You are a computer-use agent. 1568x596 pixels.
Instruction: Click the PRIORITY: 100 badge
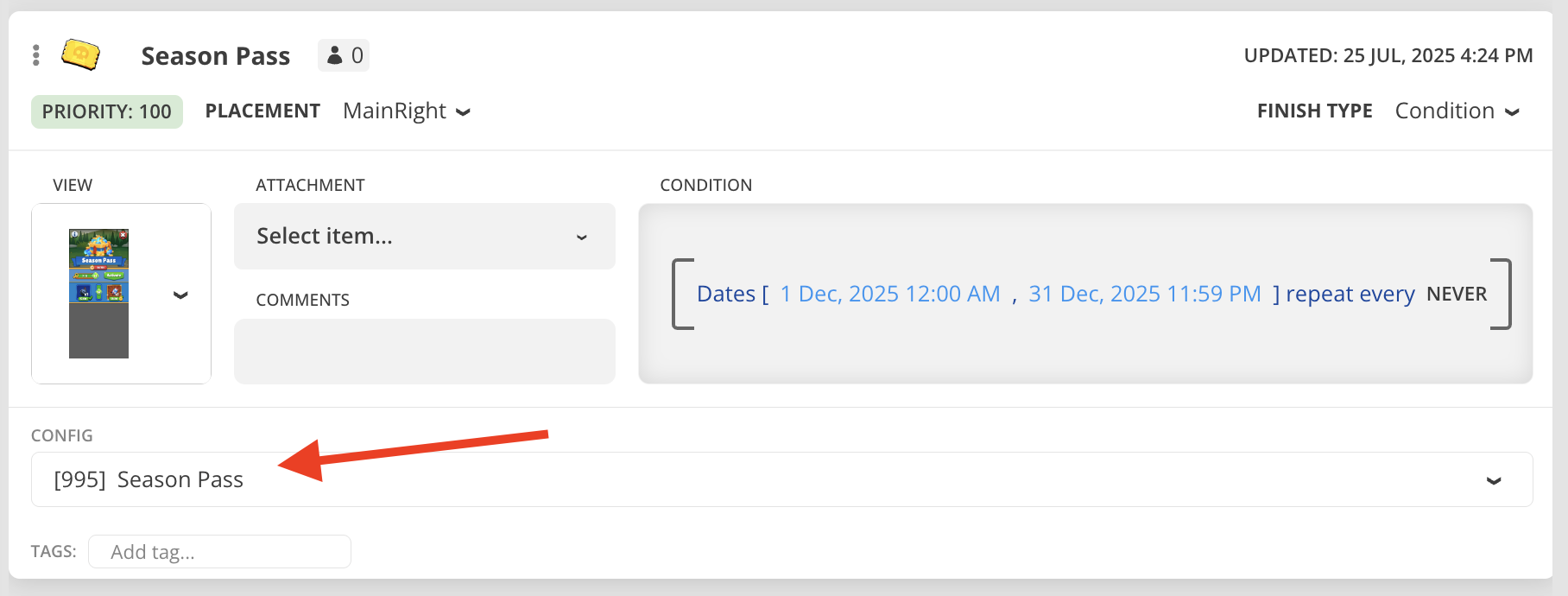(106, 111)
